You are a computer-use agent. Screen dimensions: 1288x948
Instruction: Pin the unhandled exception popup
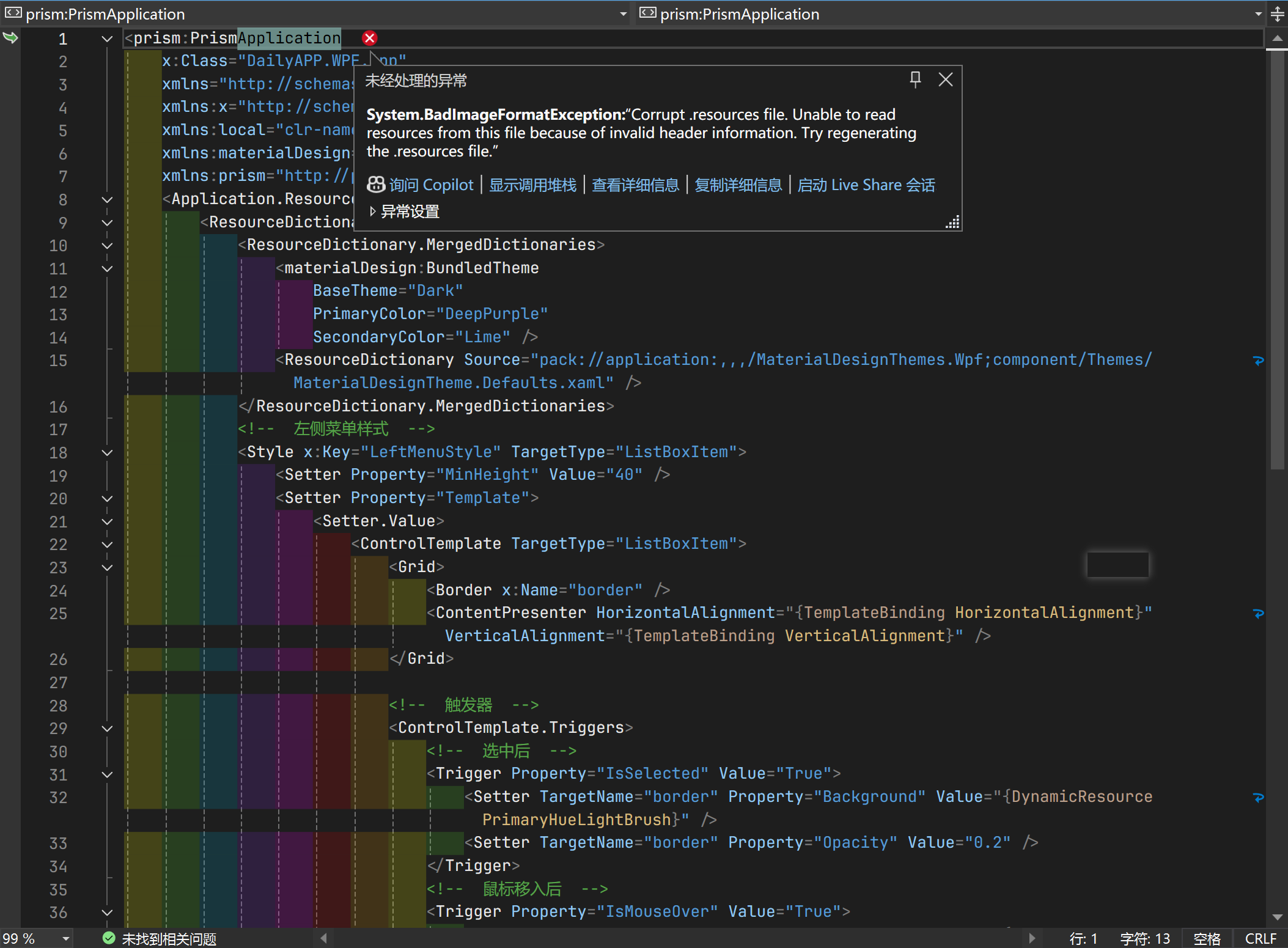tap(915, 79)
